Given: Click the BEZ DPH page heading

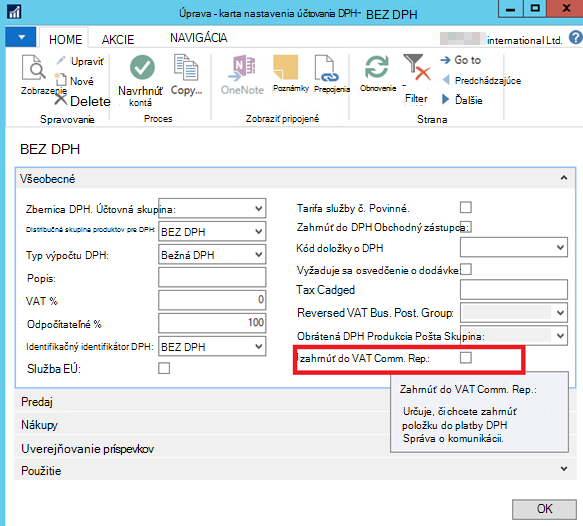Looking at the screenshot, I should pos(50,149).
